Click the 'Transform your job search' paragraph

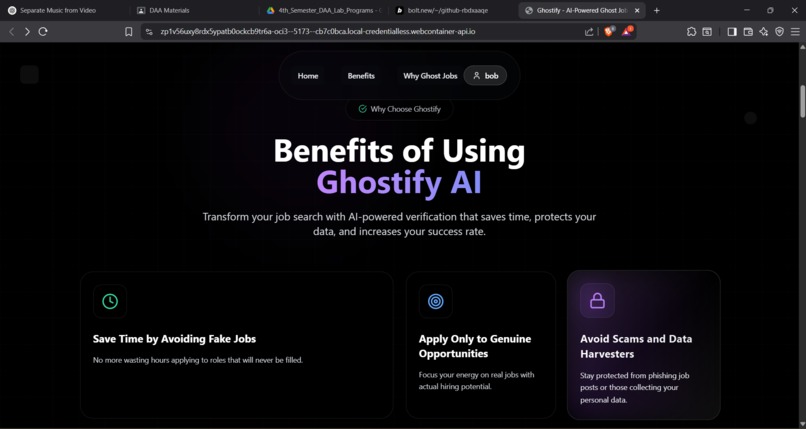click(x=399, y=224)
